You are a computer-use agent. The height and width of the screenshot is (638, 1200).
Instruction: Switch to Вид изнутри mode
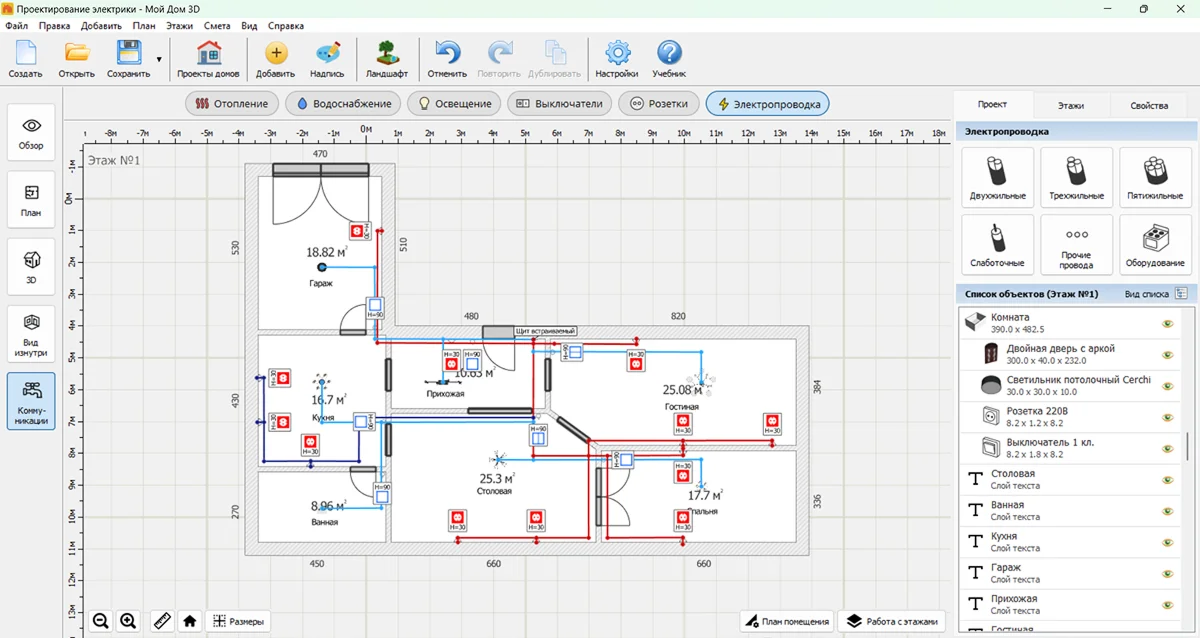click(31, 335)
